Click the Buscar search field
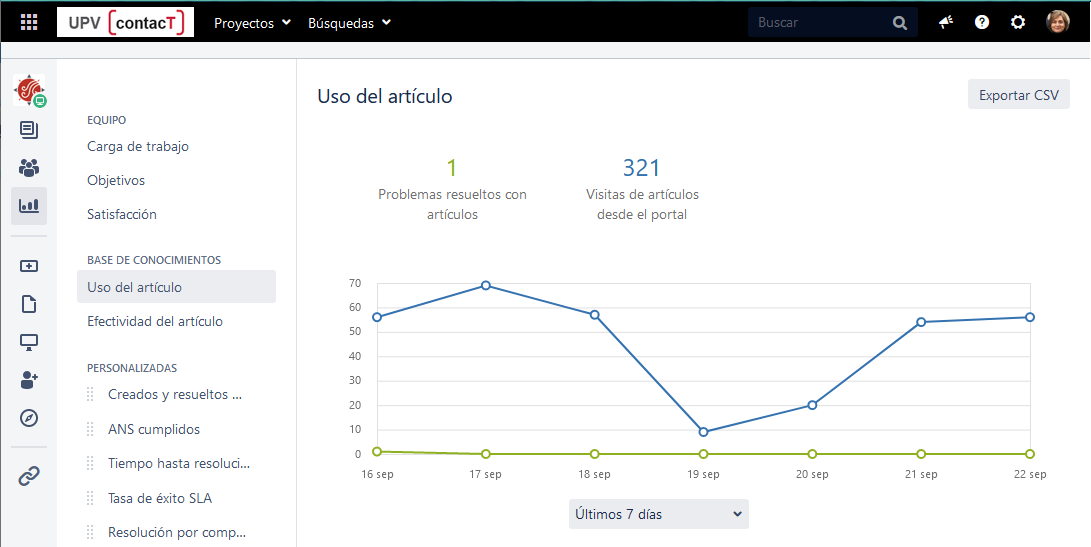Image resolution: width=1091 pixels, height=547 pixels. (820, 23)
